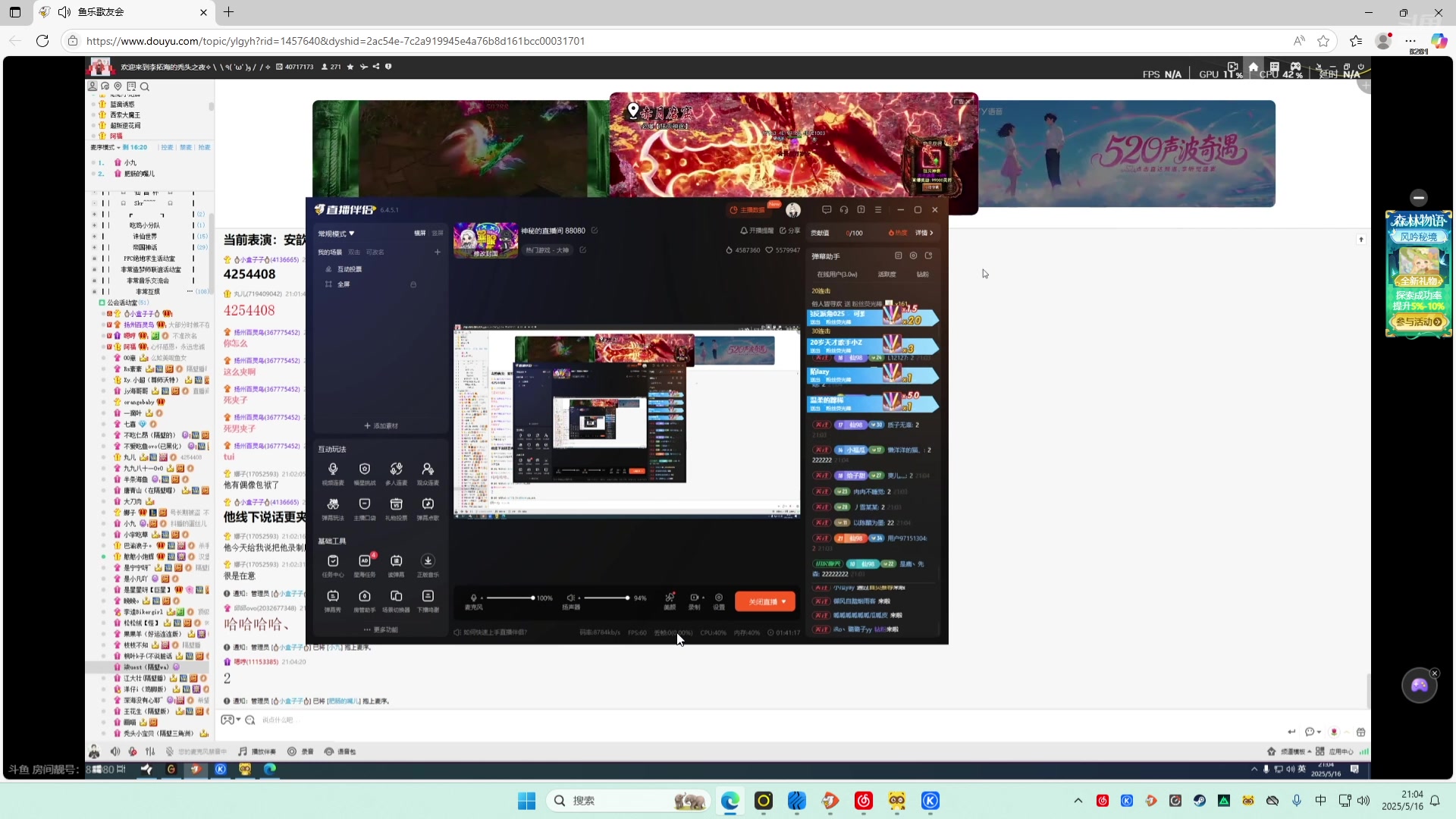The image size is (1456, 819).
Task: Open 设置 settings icon in control bar
Action: click(x=719, y=598)
